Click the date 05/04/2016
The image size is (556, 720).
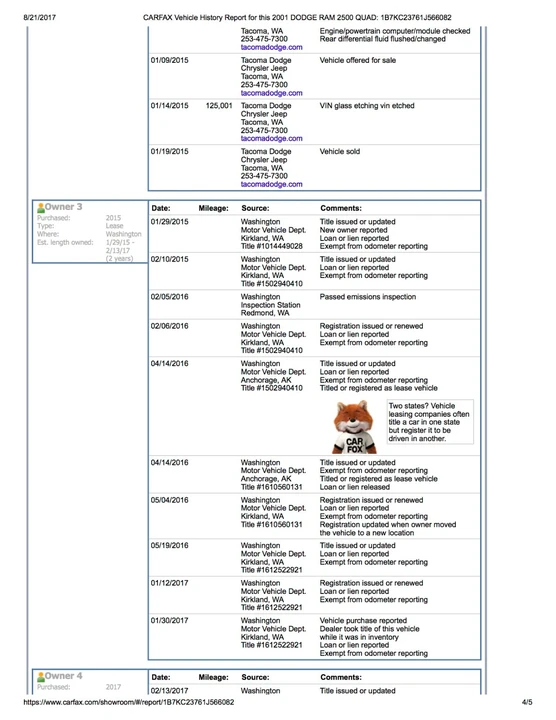click(x=169, y=500)
